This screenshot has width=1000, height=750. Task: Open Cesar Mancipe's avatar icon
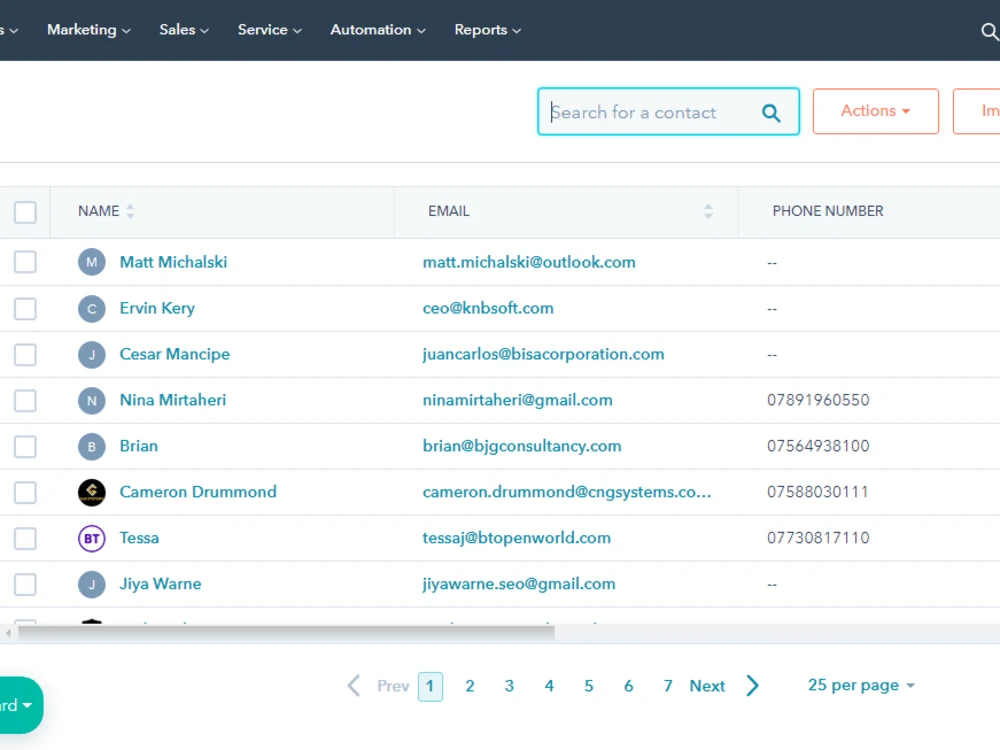pos(92,355)
